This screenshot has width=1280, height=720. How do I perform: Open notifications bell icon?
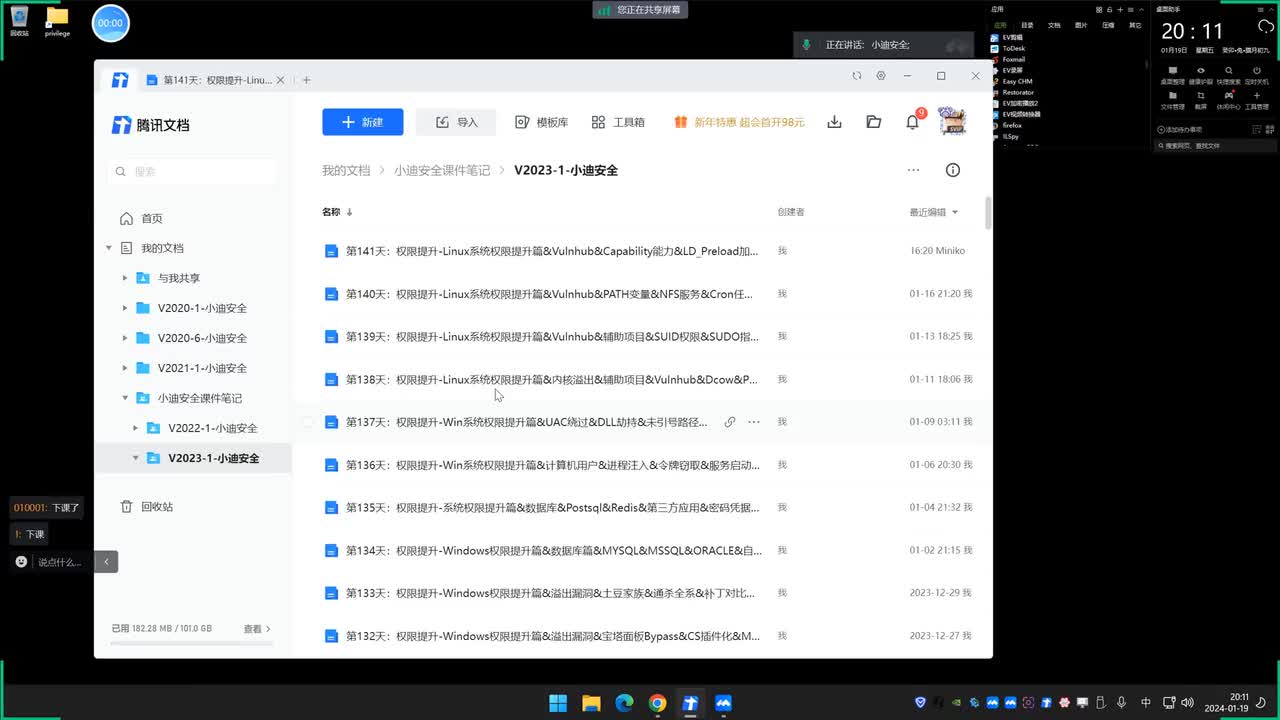pyautogui.click(x=912, y=122)
